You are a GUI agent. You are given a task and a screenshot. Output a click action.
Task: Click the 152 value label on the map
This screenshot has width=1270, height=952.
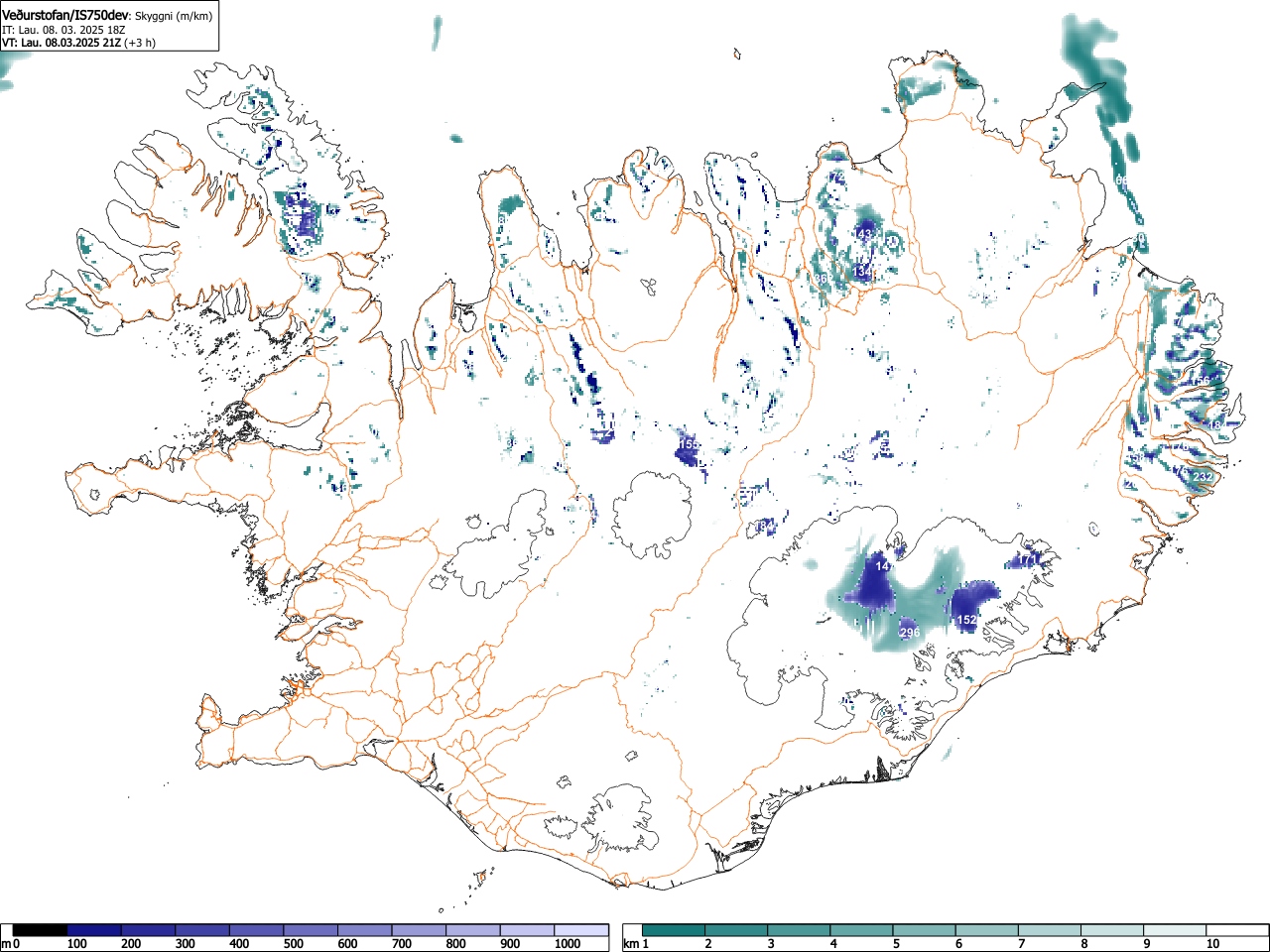pyautogui.click(x=966, y=620)
